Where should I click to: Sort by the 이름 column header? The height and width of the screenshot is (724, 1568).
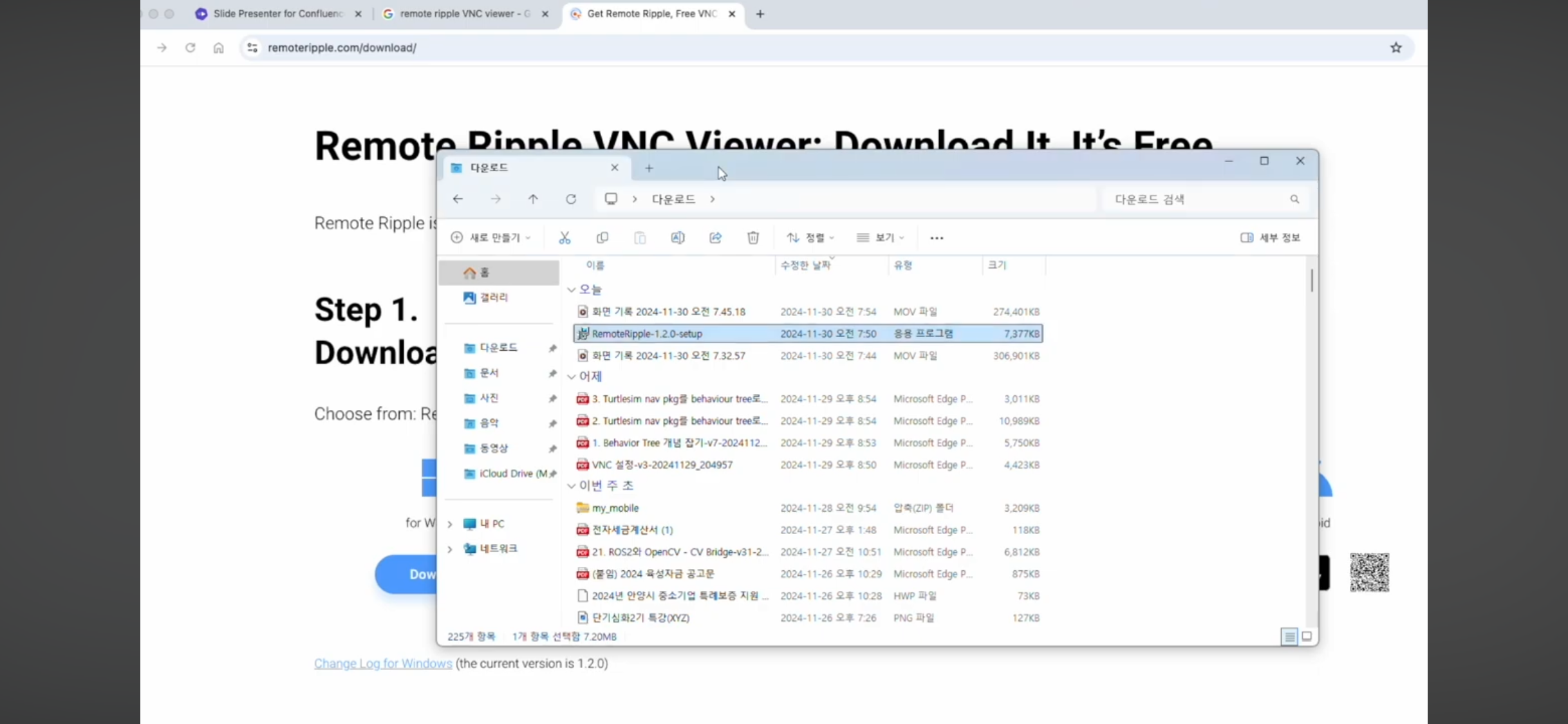click(x=595, y=265)
